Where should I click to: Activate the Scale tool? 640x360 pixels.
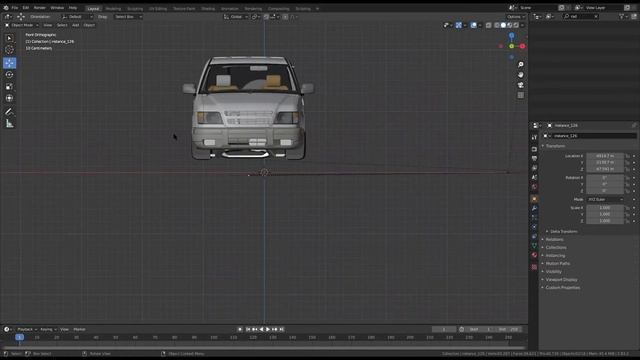click(x=9, y=87)
